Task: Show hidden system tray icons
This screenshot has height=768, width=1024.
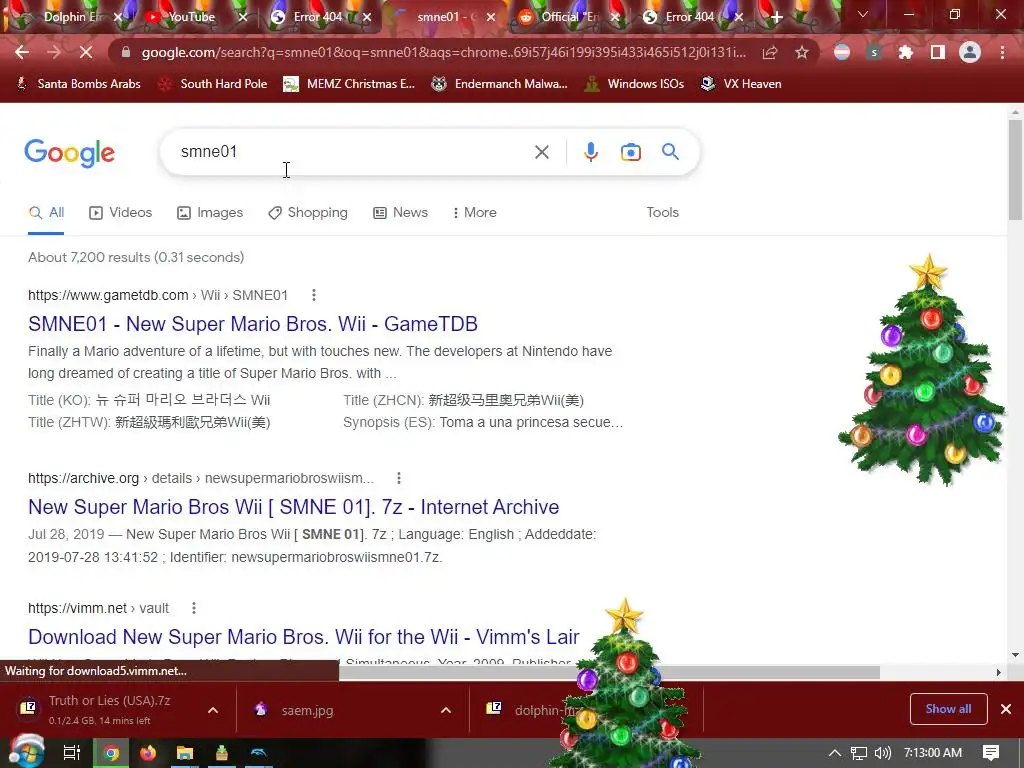Action: pyautogui.click(x=835, y=753)
